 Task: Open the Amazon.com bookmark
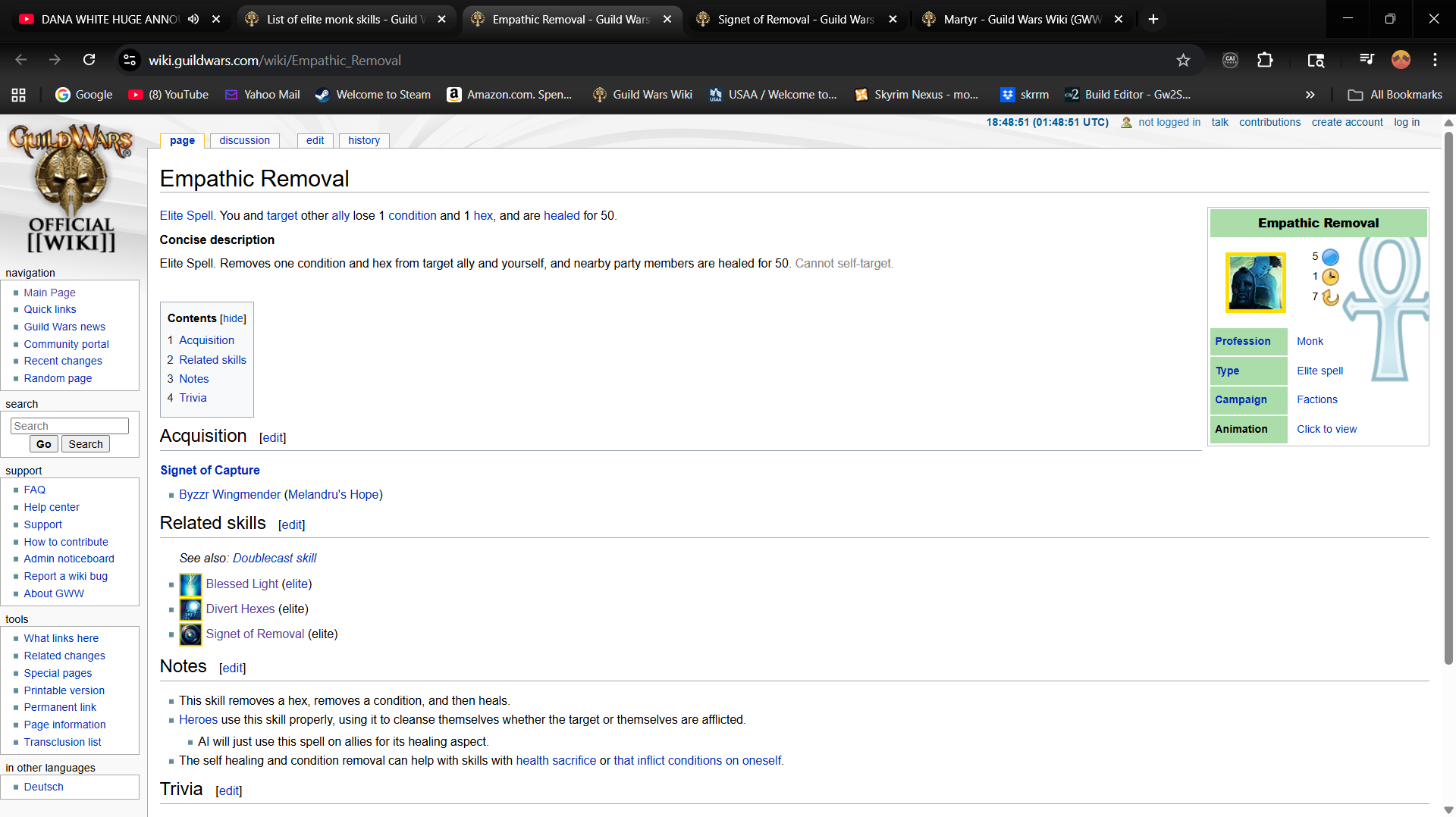coord(510,95)
